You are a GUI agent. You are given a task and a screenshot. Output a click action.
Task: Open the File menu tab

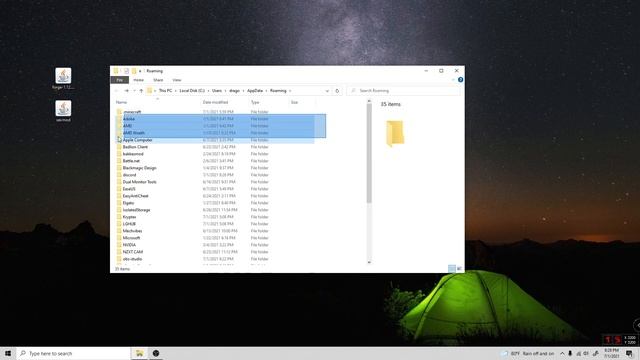tap(120, 80)
